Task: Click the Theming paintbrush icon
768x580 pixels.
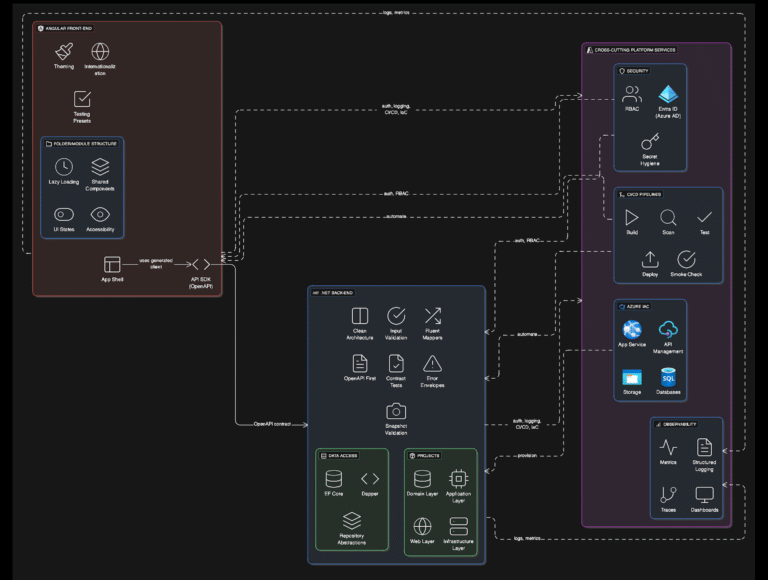Action: (64, 51)
